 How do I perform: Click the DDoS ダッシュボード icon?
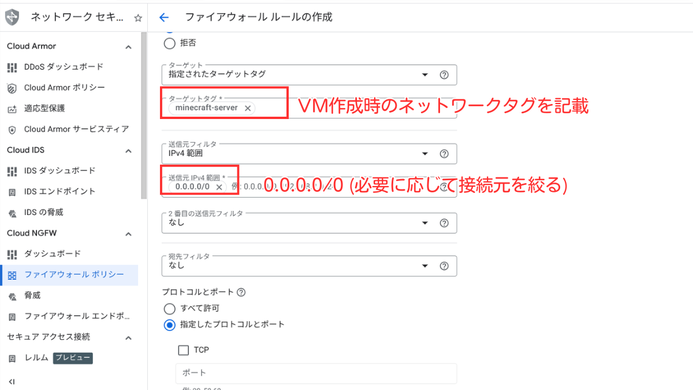pyautogui.click(x=12, y=67)
